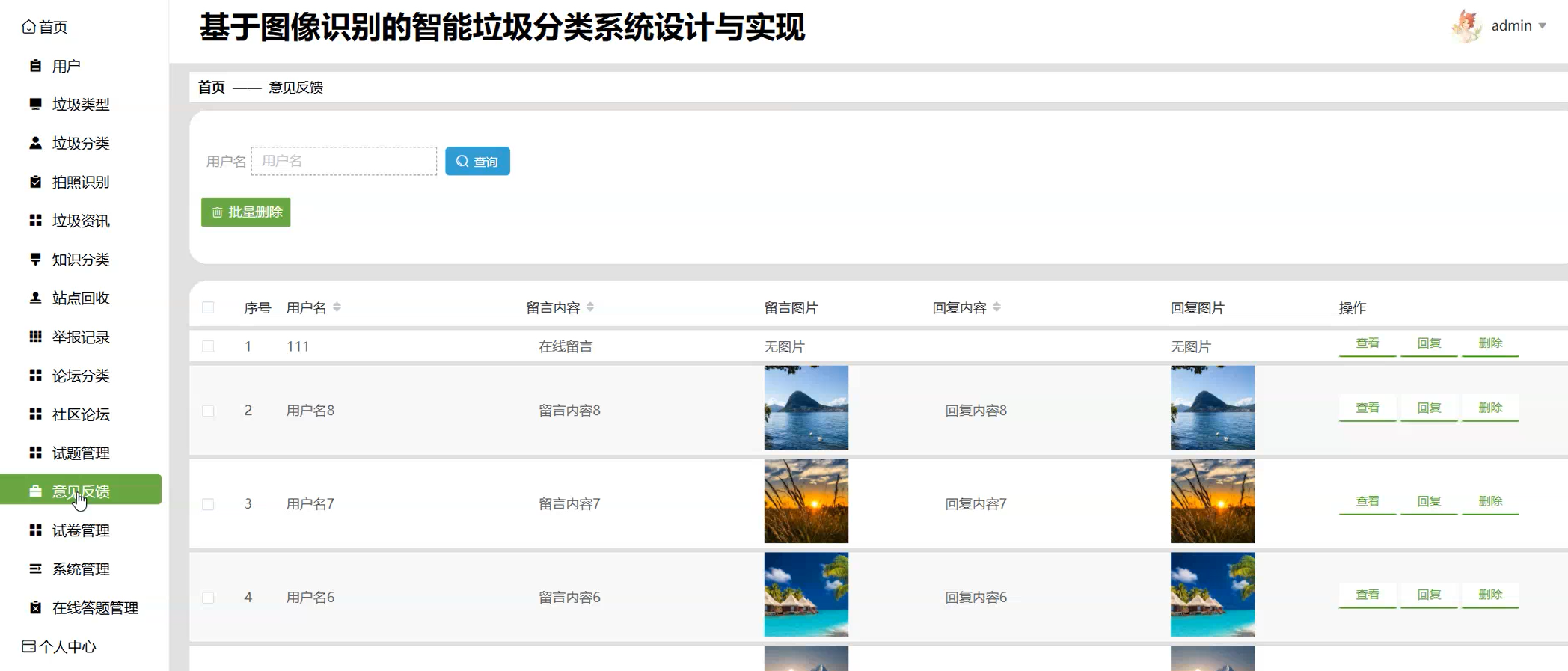The height and width of the screenshot is (671, 1568).
Task: Open 用户名8 lake 留言图片 thumbnail
Action: 806,408
